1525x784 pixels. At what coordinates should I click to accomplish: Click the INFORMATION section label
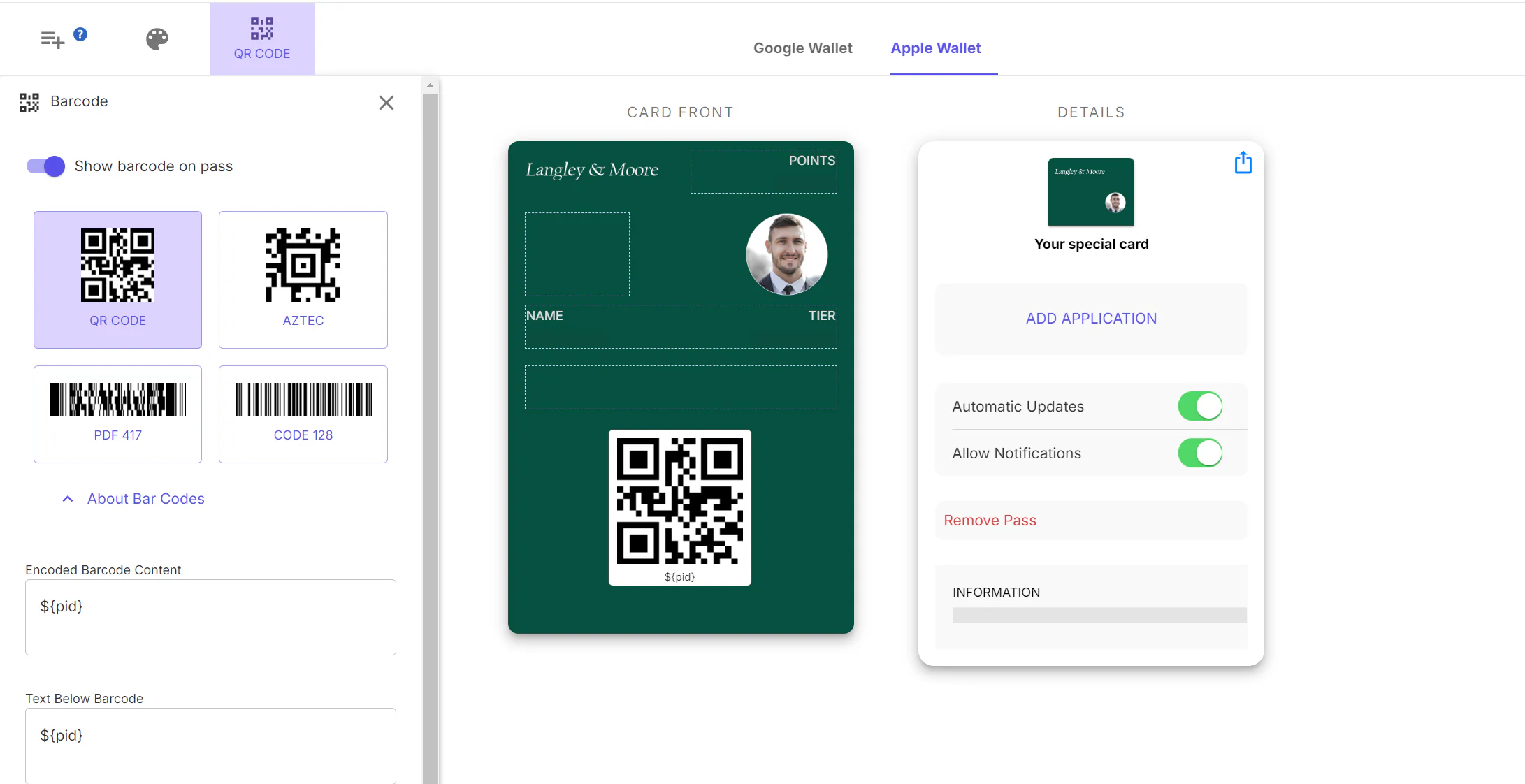pos(996,593)
